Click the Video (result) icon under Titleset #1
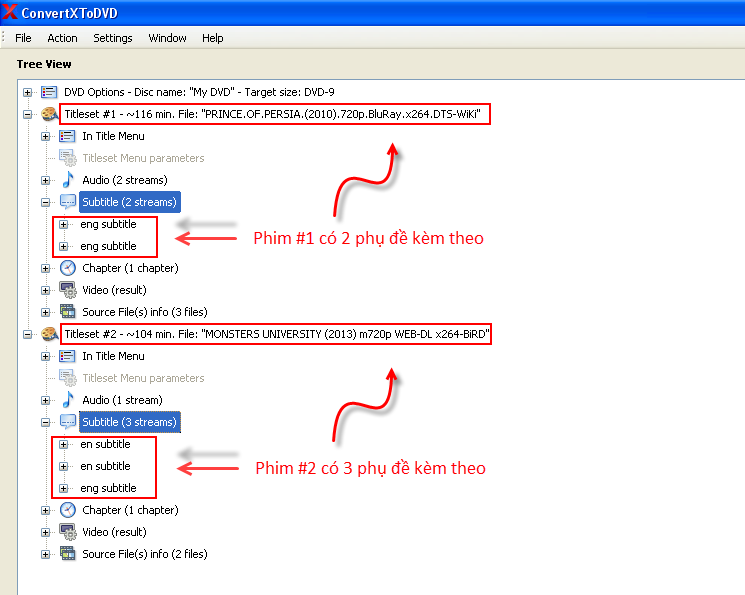Image resolution: width=745 pixels, height=595 pixels. 68,290
